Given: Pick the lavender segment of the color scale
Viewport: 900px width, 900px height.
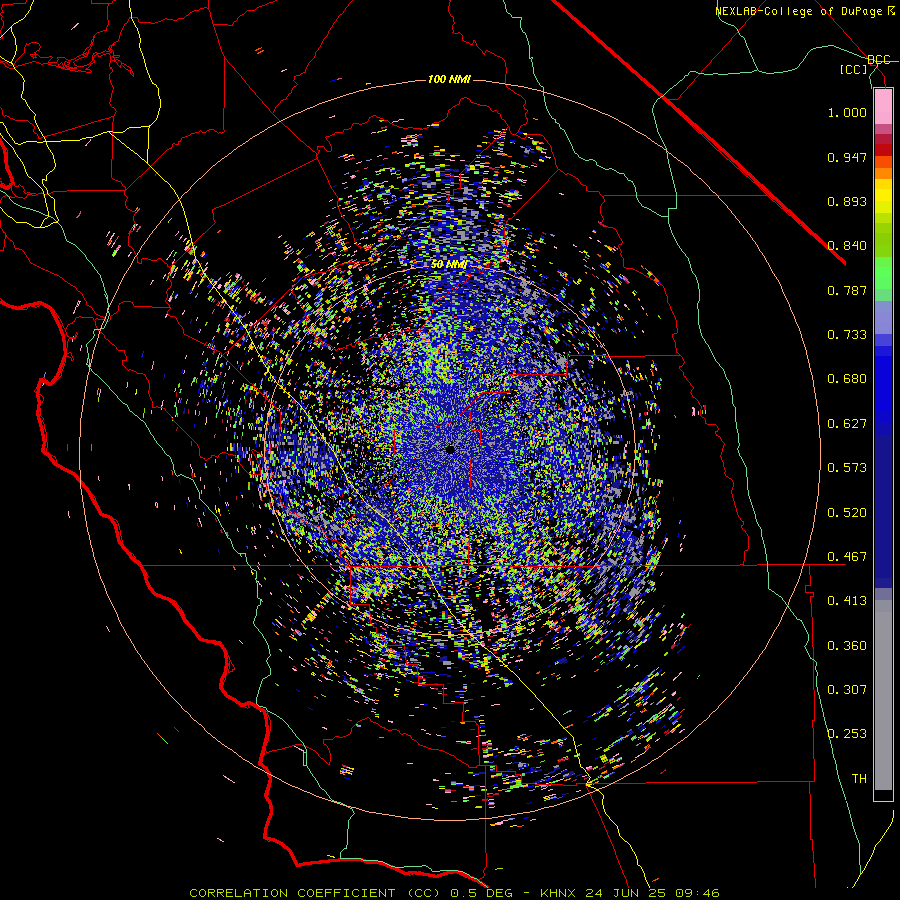Looking at the screenshot, I should pyautogui.click(x=883, y=317).
